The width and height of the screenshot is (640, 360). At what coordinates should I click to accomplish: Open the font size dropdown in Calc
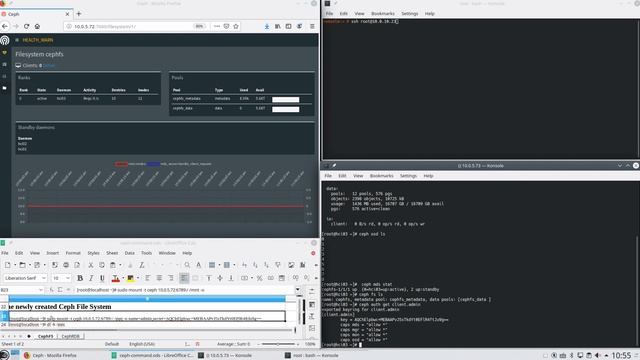[x=68, y=278]
